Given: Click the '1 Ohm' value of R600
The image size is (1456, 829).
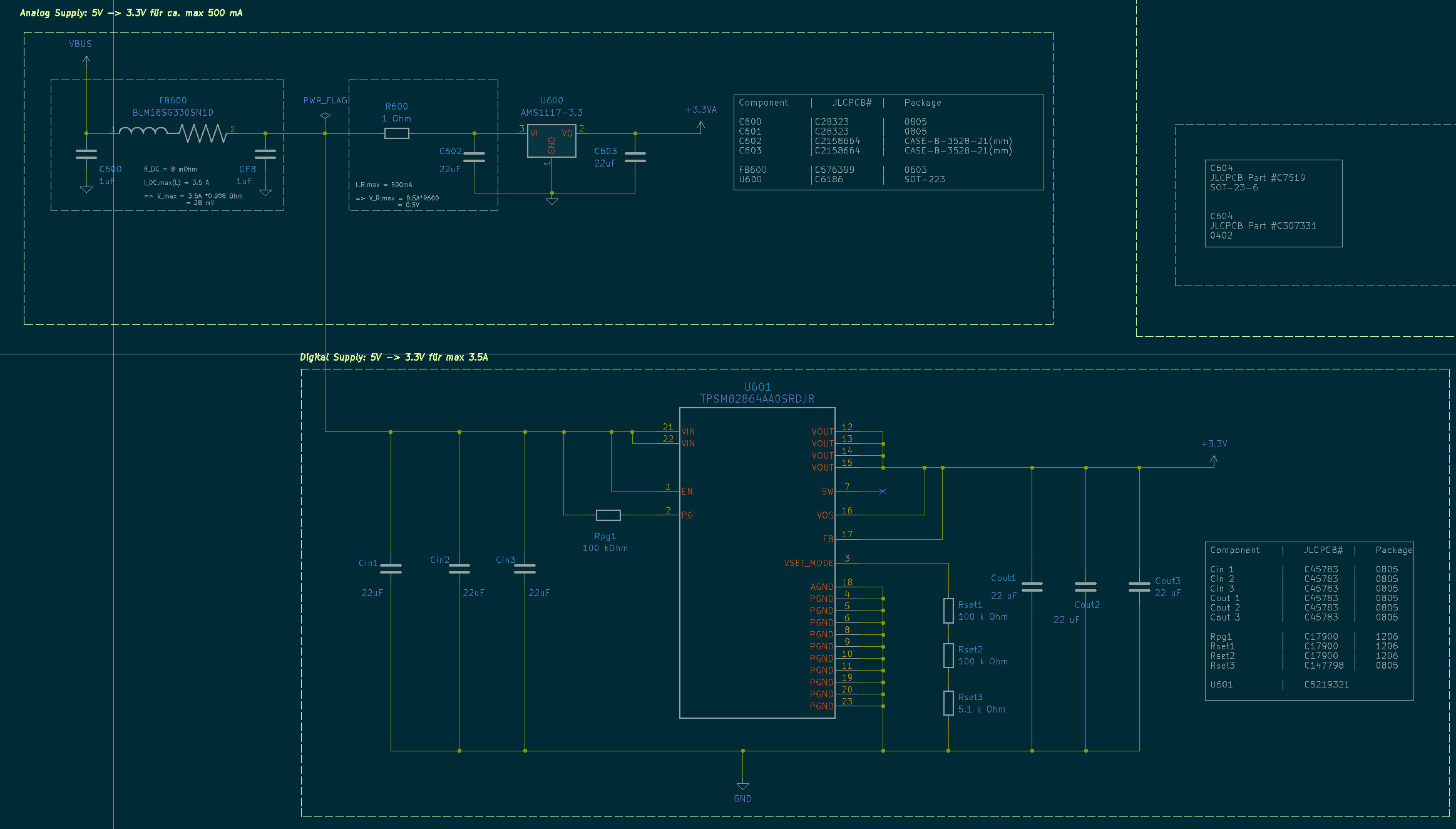Looking at the screenshot, I should [x=396, y=118].
